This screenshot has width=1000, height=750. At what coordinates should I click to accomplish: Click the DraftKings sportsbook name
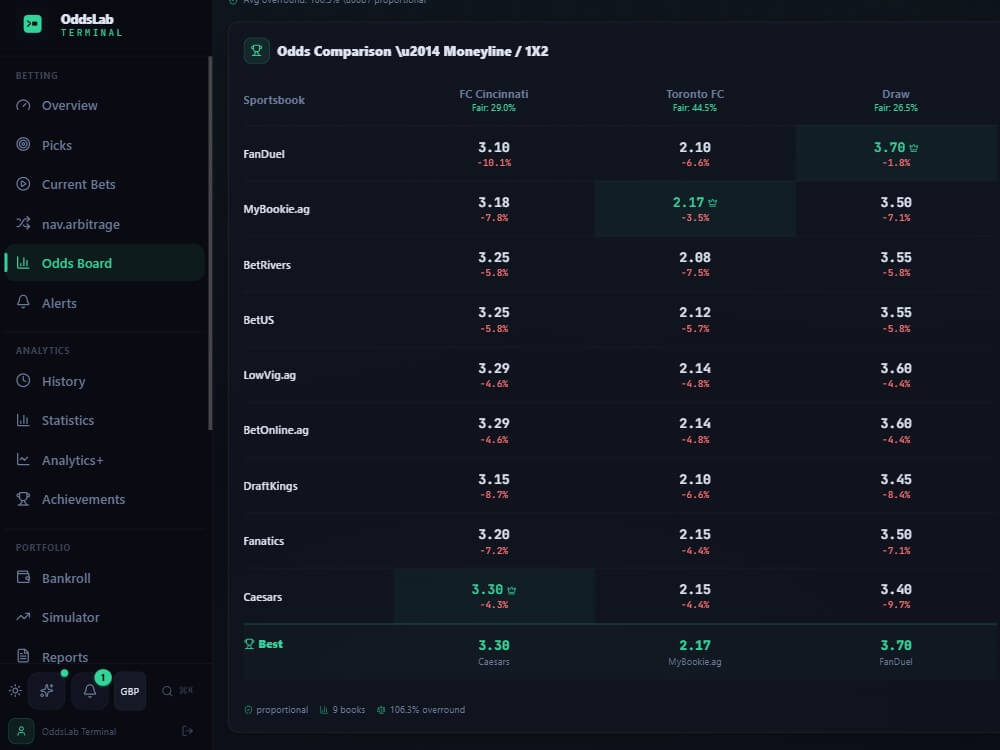pos(270,486)
